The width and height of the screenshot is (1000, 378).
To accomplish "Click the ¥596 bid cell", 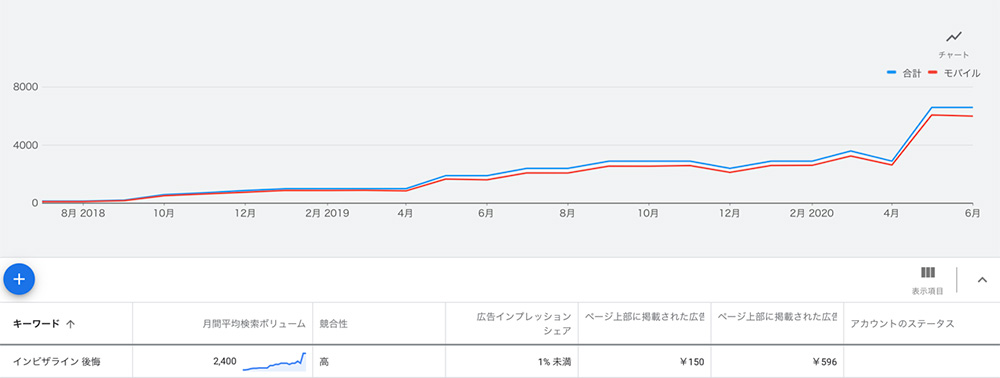I will point(825,362).
